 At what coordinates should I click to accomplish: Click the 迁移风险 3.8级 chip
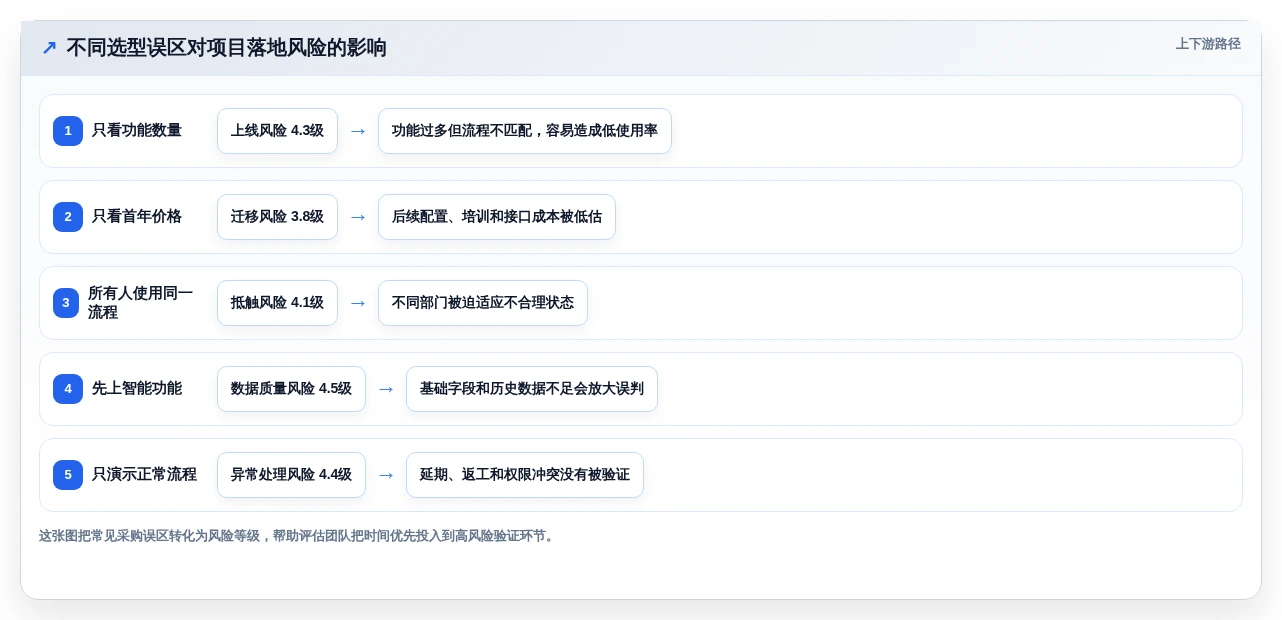pos(277,217)
